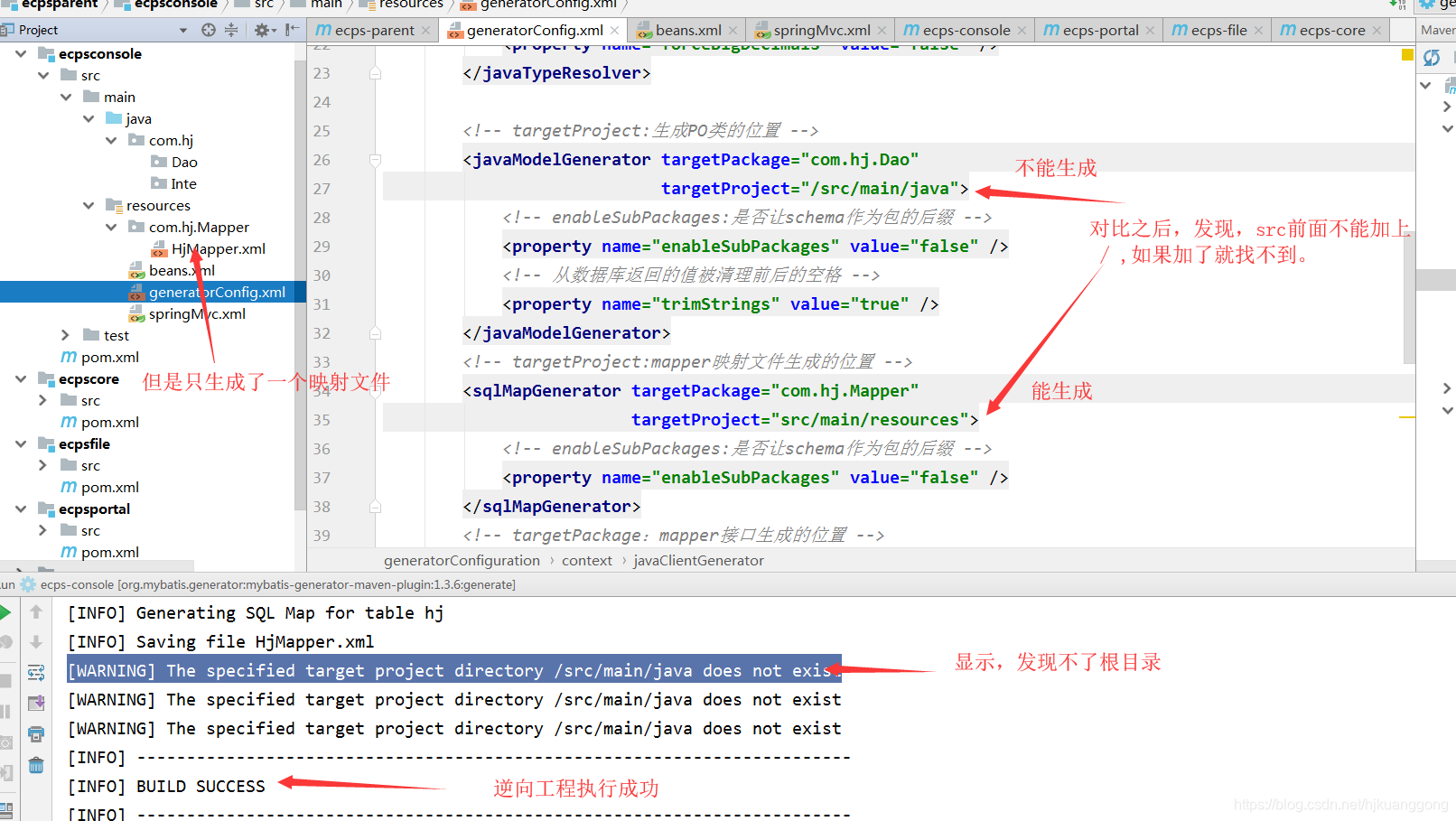Print the Run console output

[36, 733]
